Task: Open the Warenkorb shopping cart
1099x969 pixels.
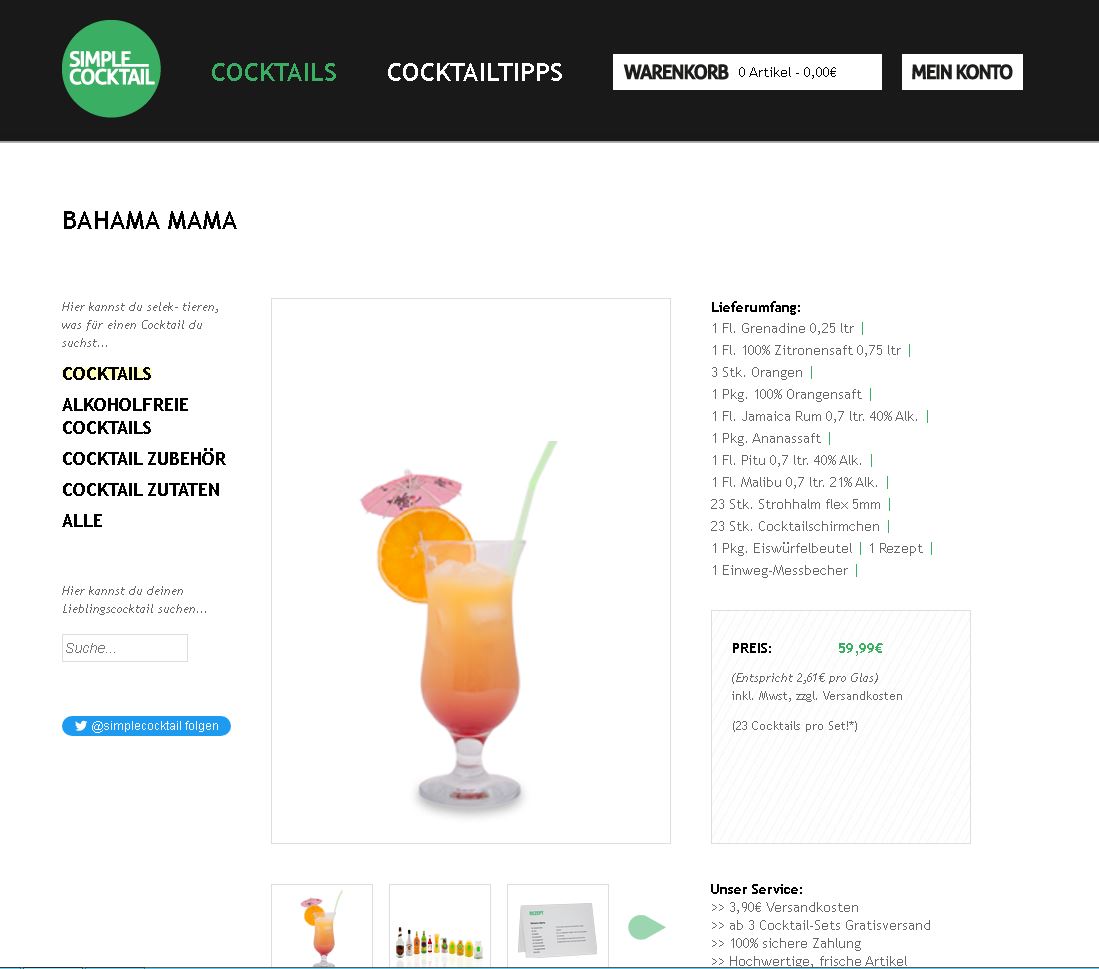Action: pos(747,72)
